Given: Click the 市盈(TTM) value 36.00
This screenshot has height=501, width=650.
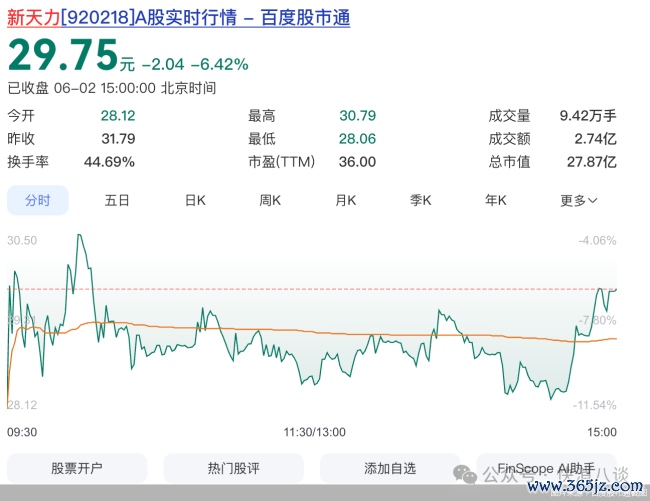Looking at the screenshot, I should tap(357, 162).
